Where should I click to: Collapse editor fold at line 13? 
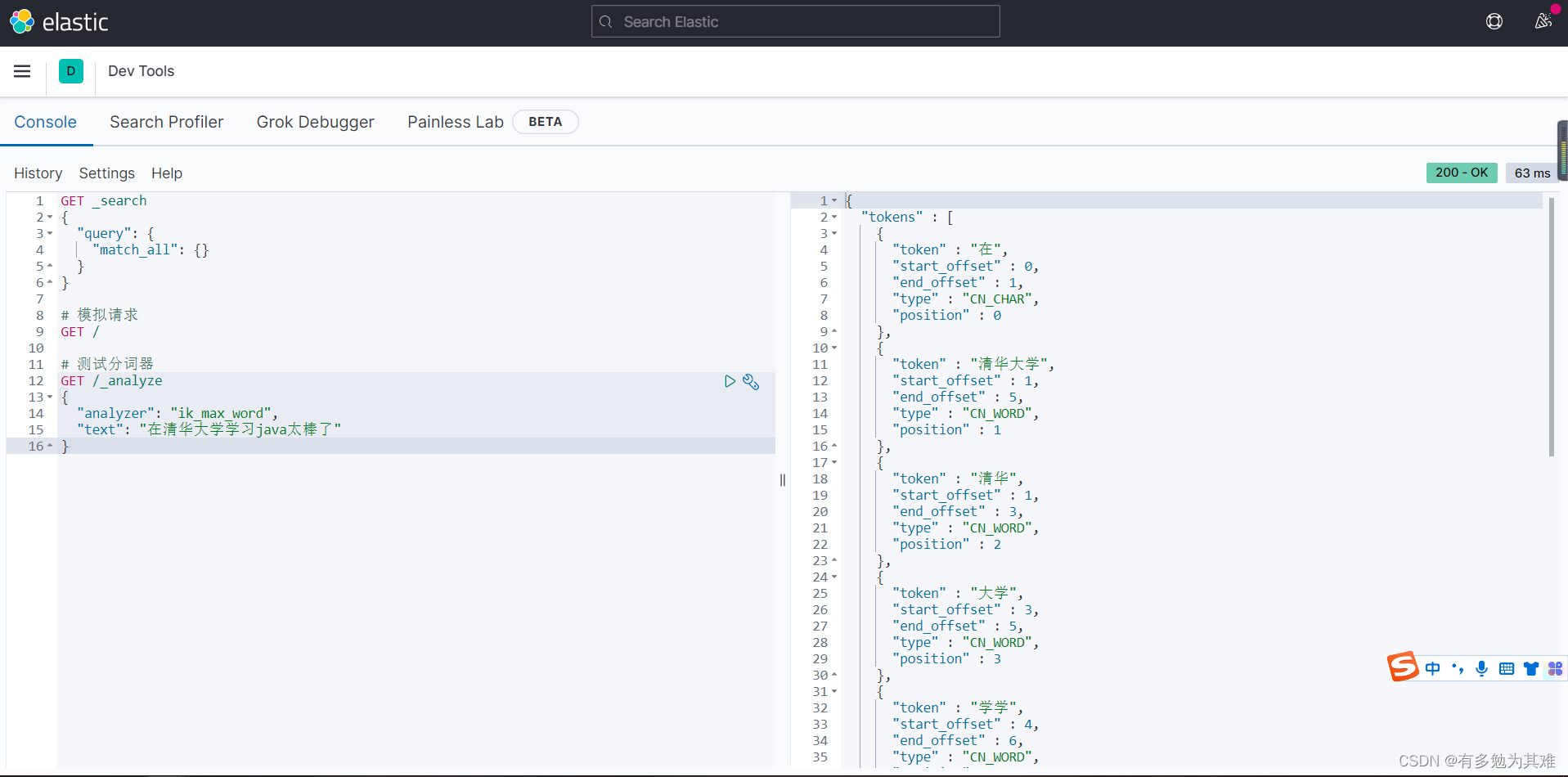(50, 397)
